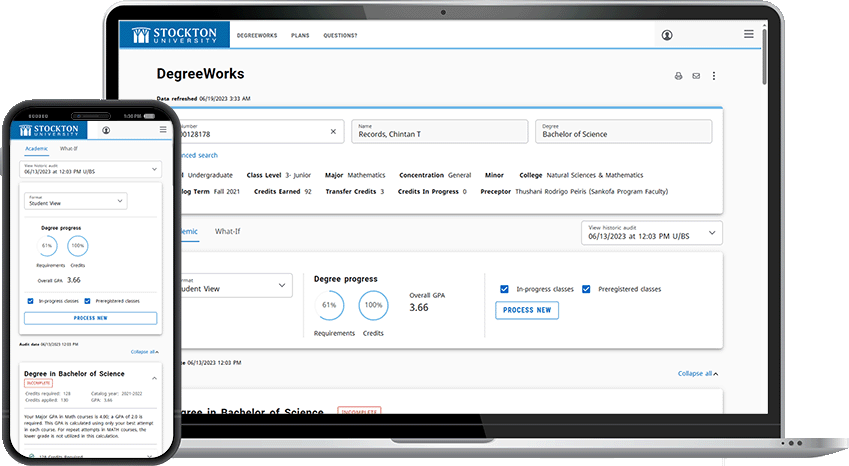The height and width of the screenshot is (466, 849).
Task: Toggle Preregistered classes checkbox on laptop
Action: tap(586, 289)
